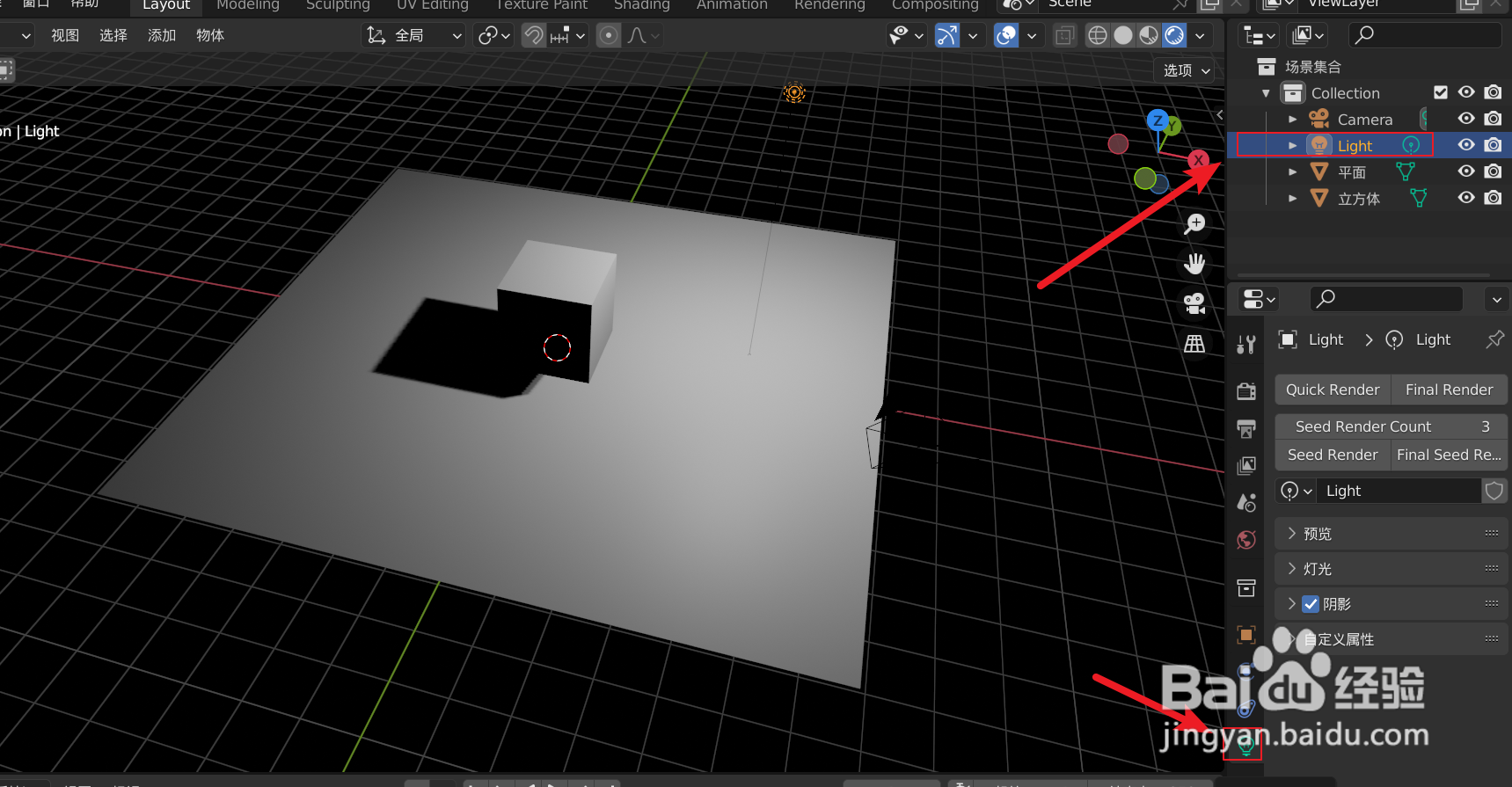Switch to the Modeling workspace tab
Image resolution: width=1512 pixels, height=787 pixels.
coord(248,5)
